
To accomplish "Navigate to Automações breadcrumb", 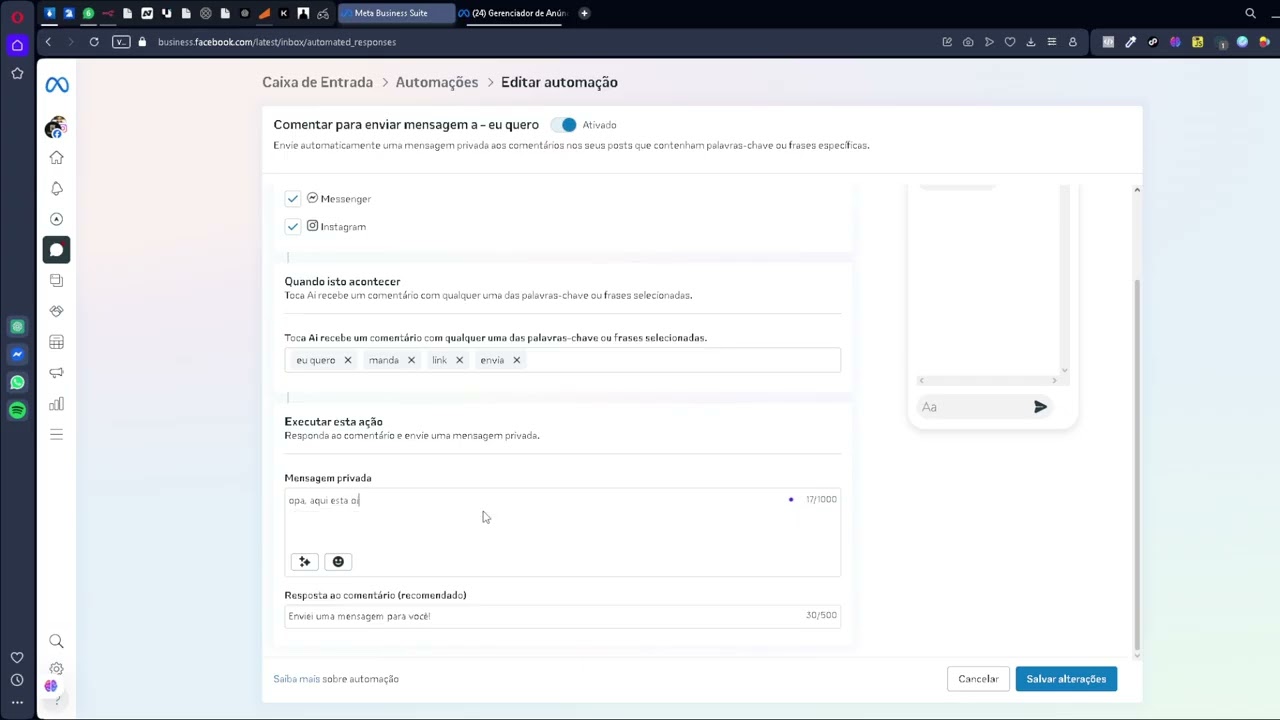I will point(437,82).
